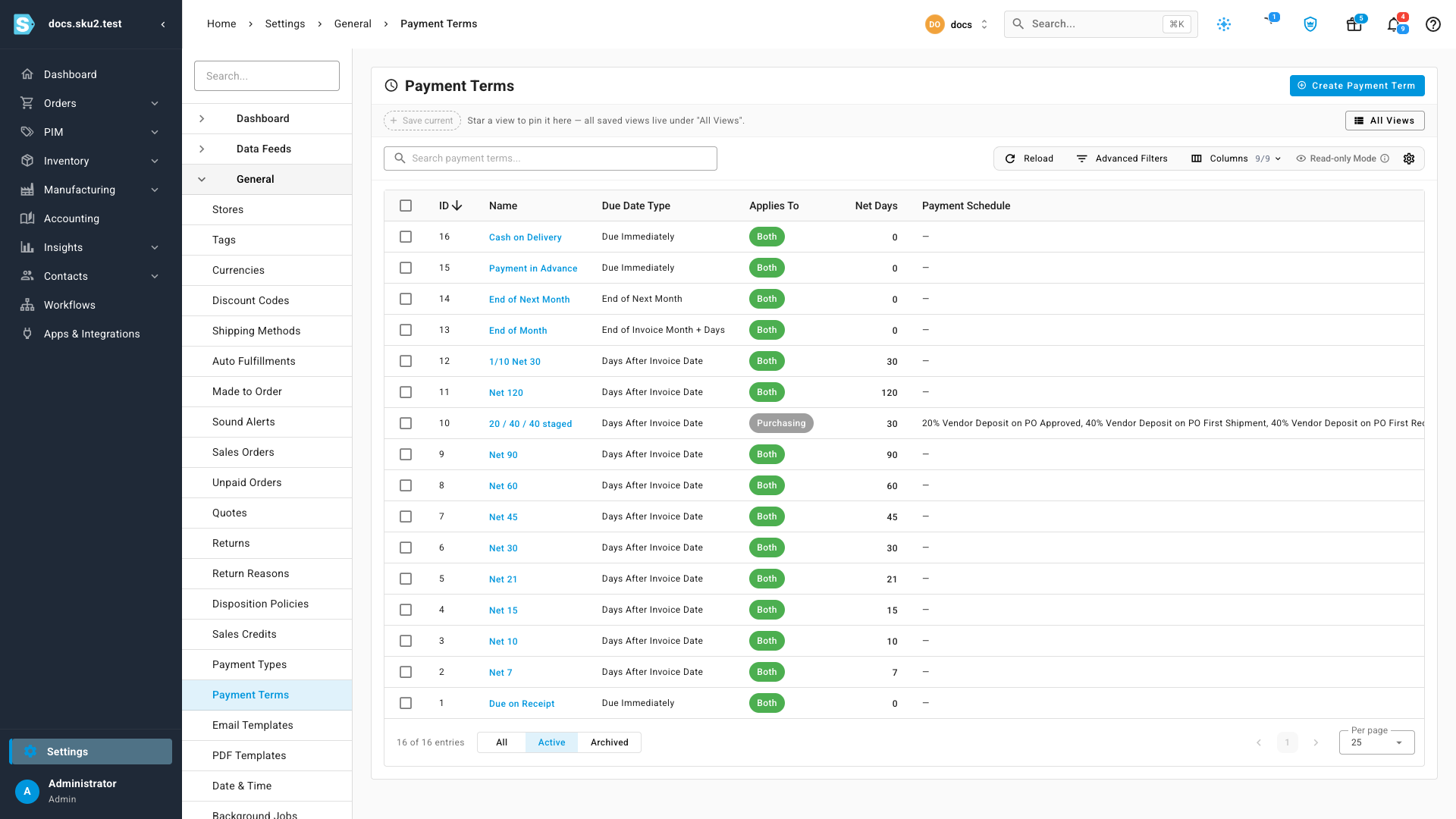Screen dimensions: 1456x819
Task: Toggle the select-all checkbox in table header
Action: pos(406,206)
